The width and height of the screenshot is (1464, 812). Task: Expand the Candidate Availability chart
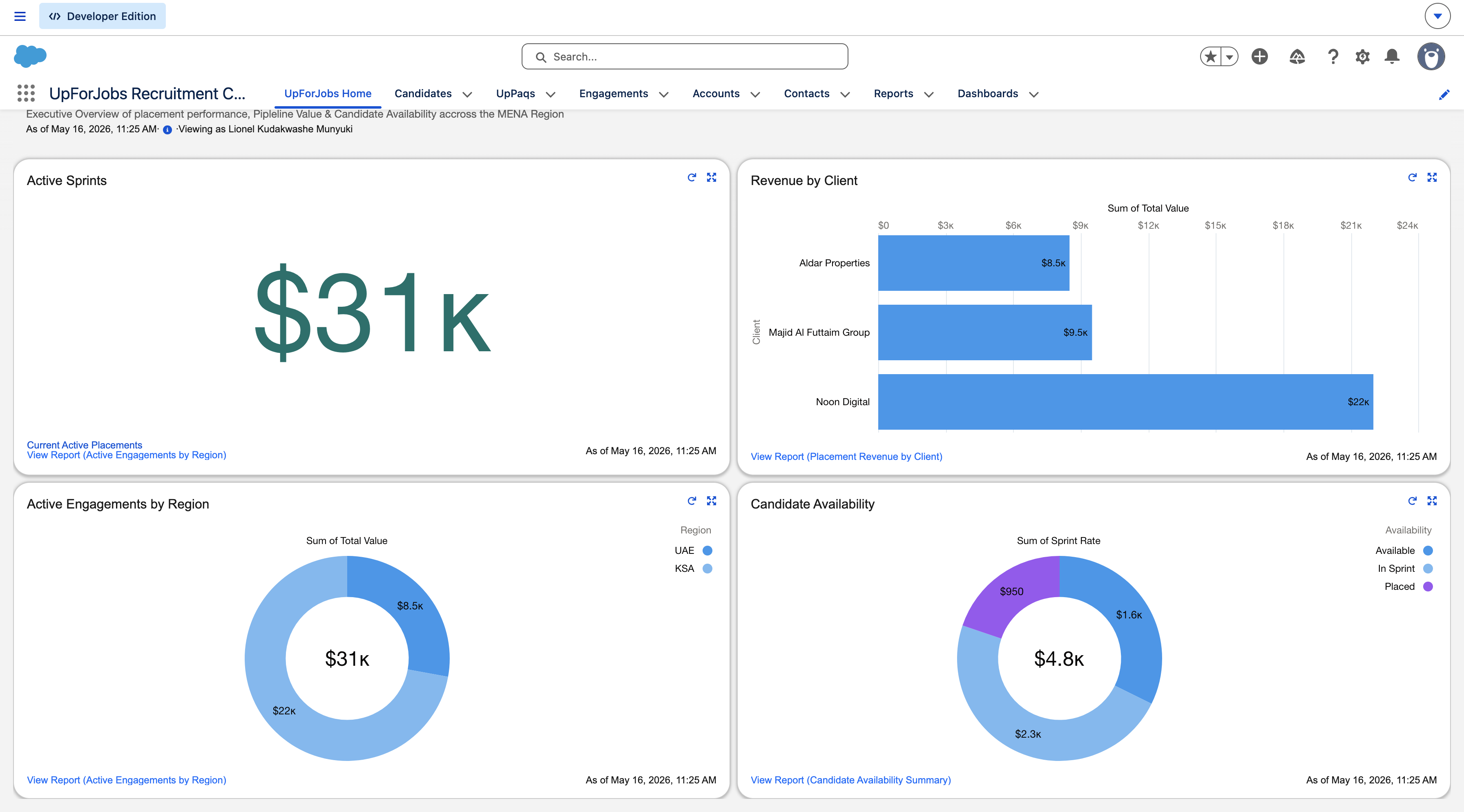click(x=1432, y=501)
